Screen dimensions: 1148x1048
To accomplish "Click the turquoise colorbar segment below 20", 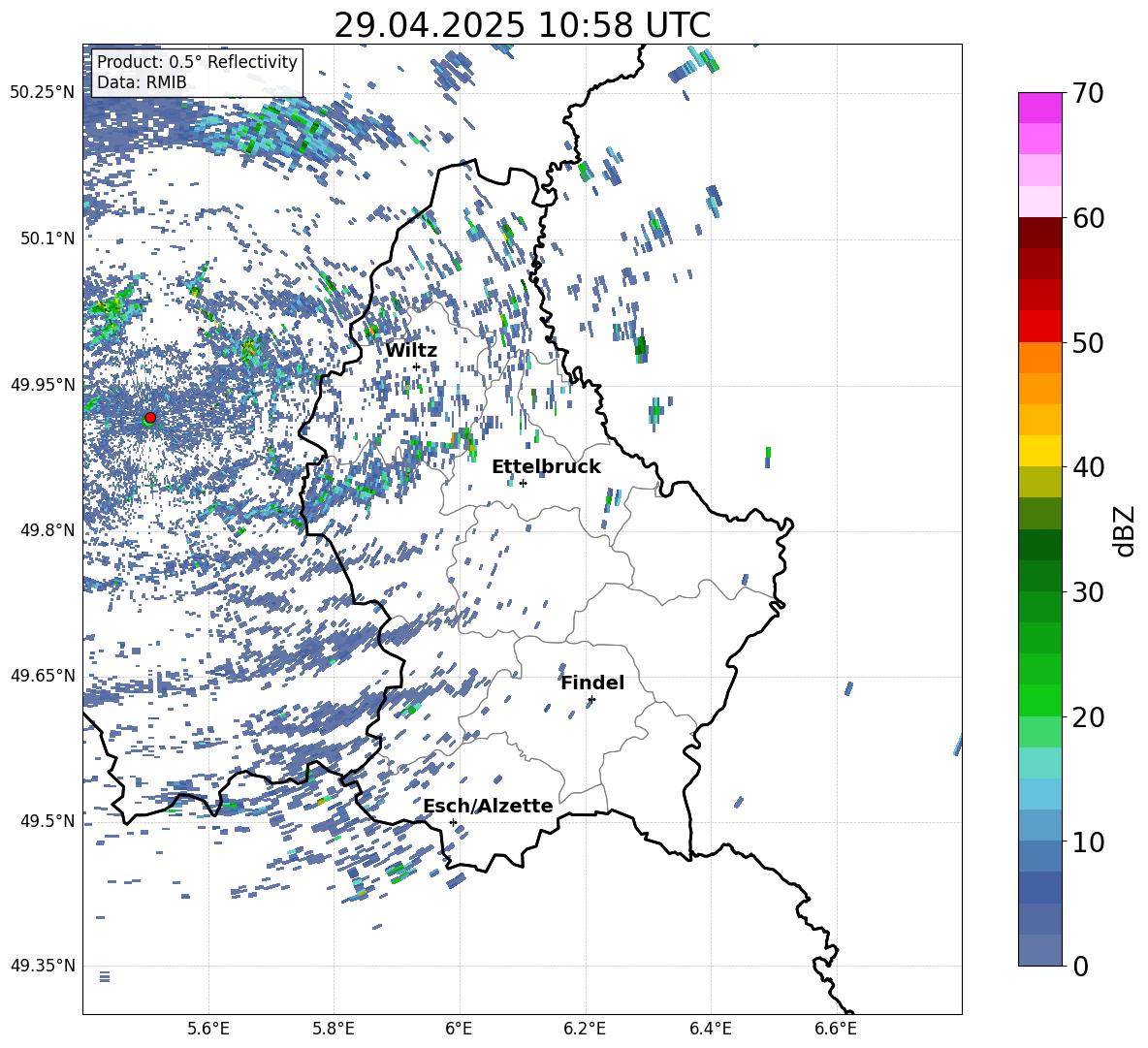I will [1040, 763].
